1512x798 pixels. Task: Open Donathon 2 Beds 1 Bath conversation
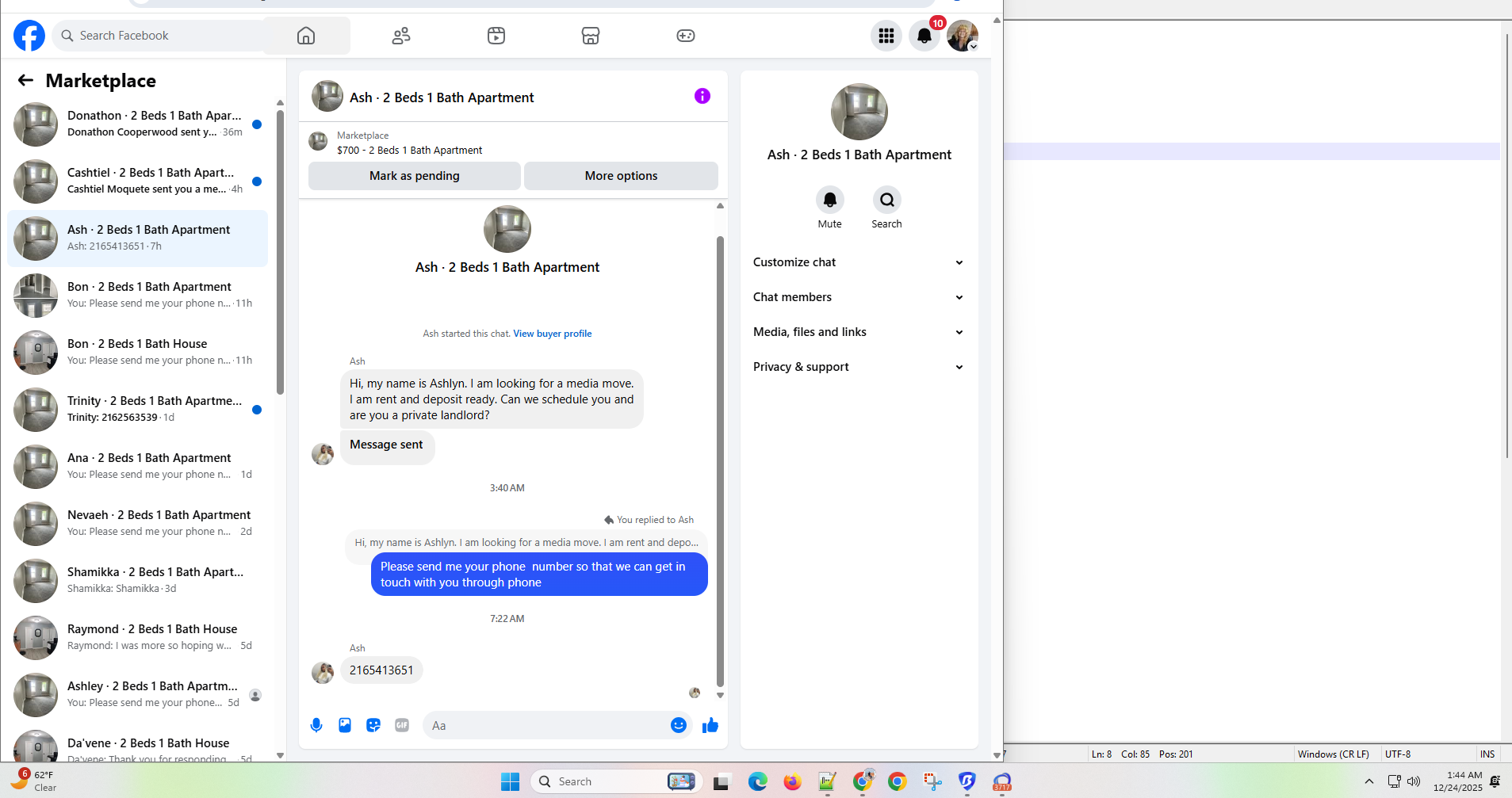click(x=138, y=124)
